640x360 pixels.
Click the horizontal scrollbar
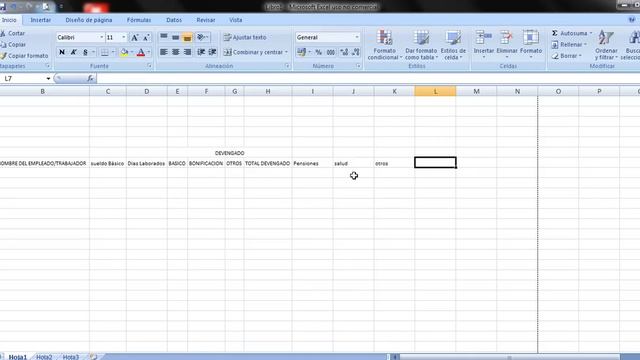click(509, 357)
